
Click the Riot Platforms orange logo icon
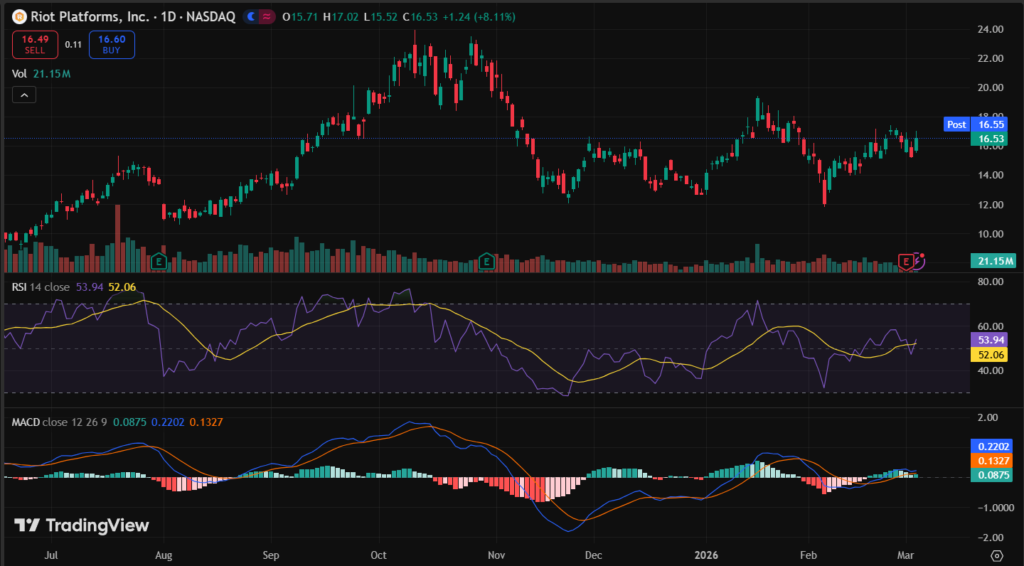[x=17, y=17]
